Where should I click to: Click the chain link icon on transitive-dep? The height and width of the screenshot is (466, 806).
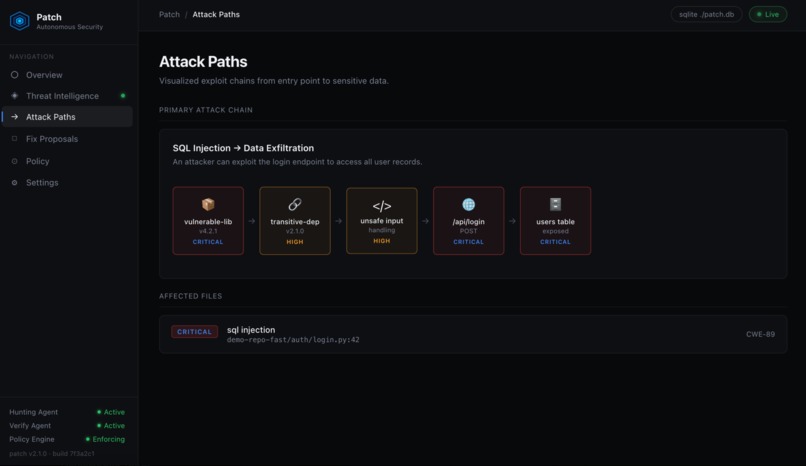click(x=295, y=204)
